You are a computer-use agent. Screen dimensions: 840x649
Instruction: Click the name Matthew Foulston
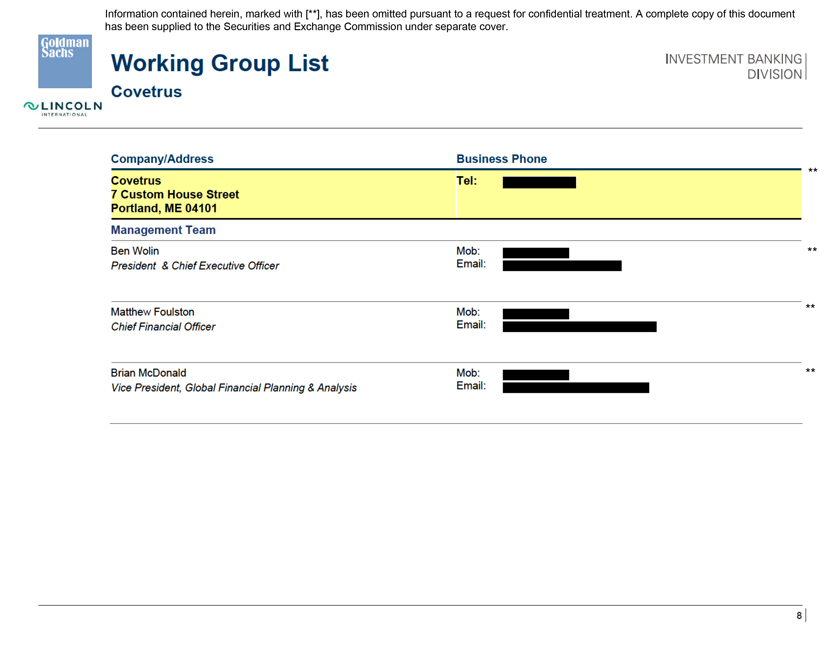(152, 311)
